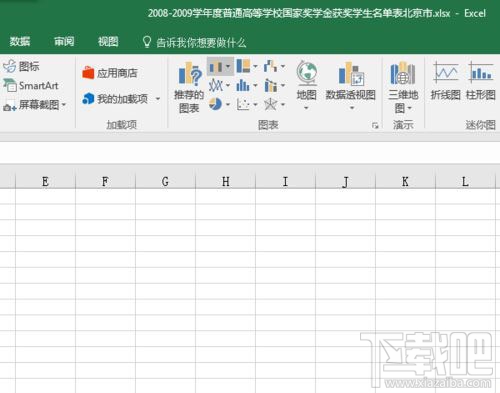Expand the hierarchy chart dropdown arrow
Viewport: 500px width, 393px height.
tap(255, 66)
